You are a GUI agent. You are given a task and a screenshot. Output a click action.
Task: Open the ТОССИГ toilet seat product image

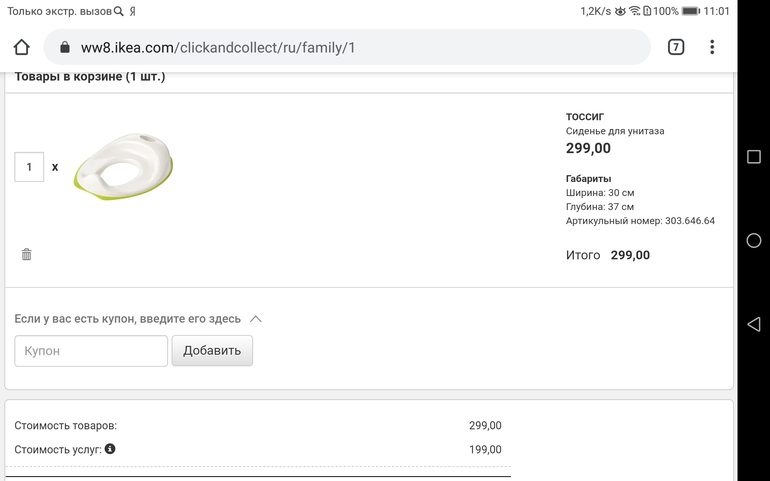(124, 166)
